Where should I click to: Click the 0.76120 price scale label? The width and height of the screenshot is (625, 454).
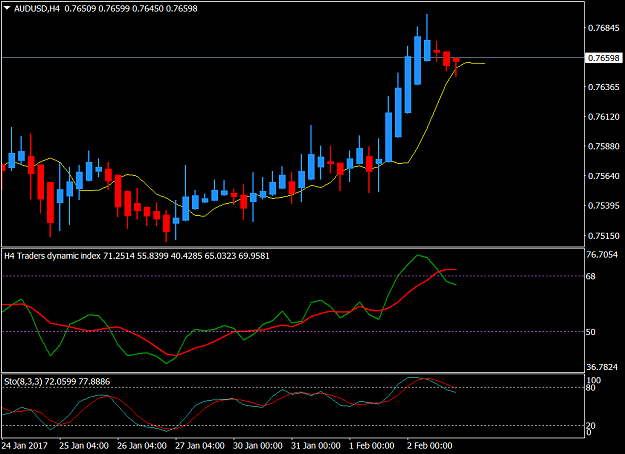604,117
